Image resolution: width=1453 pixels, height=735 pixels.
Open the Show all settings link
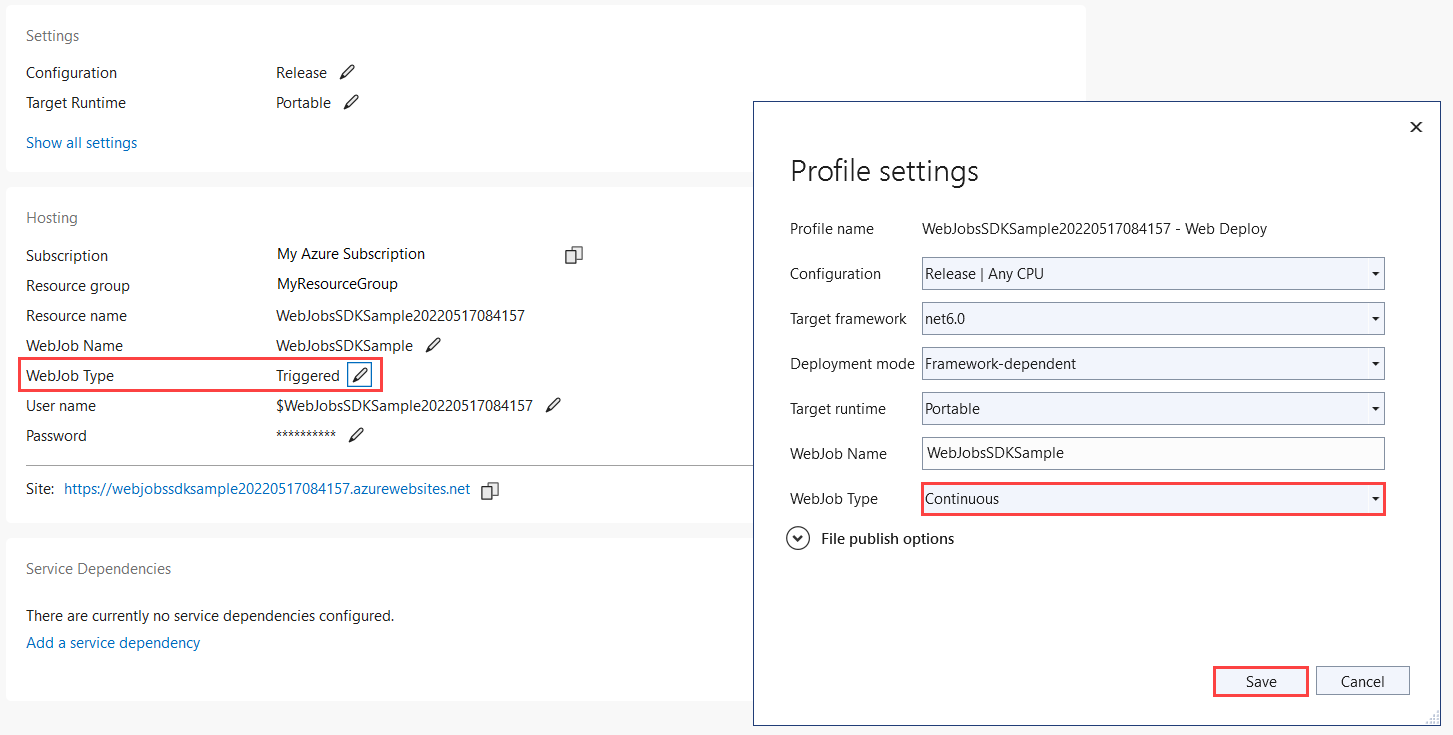[81, 142]
